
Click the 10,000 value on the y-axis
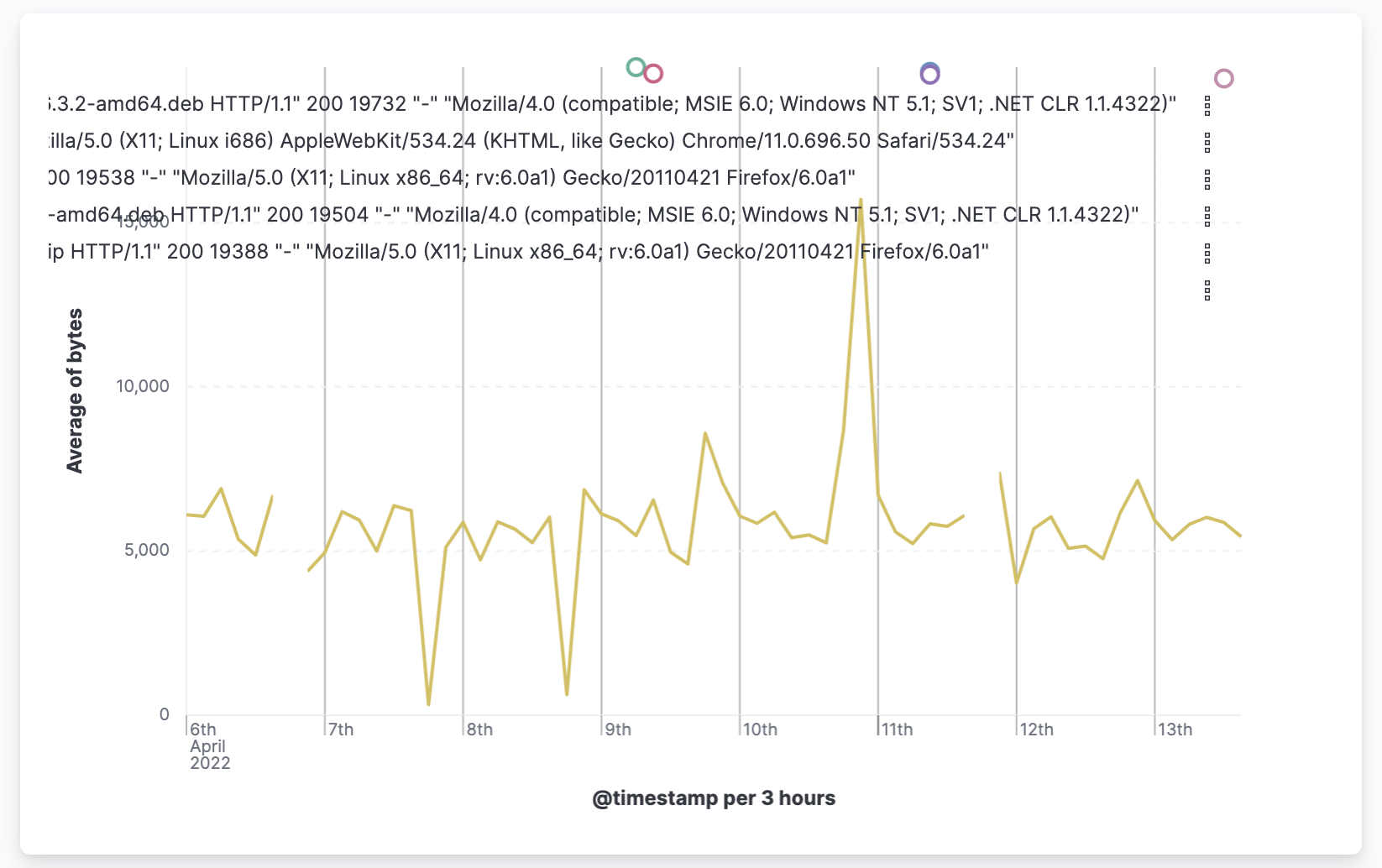pos(143,386)
